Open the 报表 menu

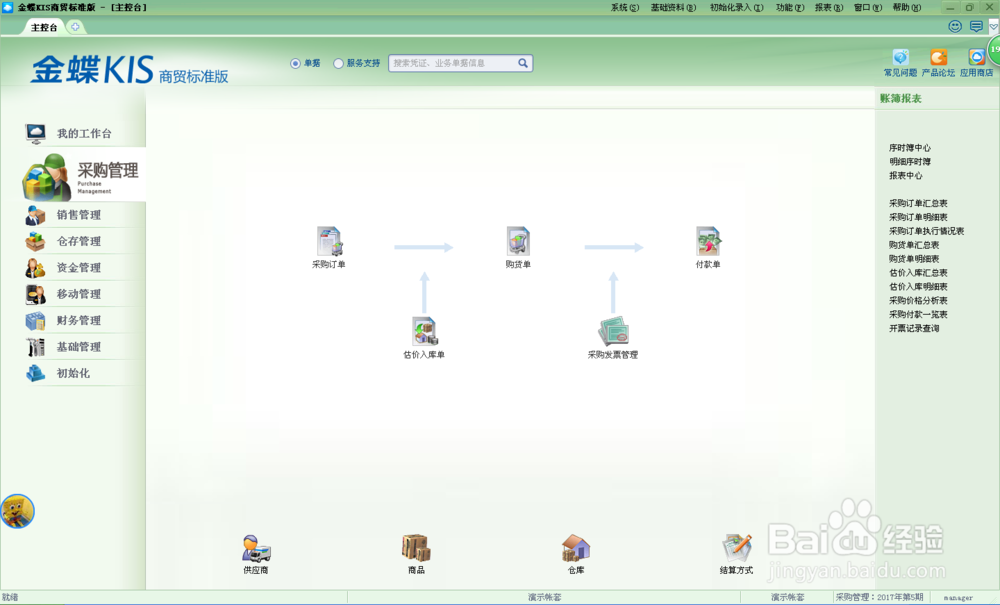[828, 8]
